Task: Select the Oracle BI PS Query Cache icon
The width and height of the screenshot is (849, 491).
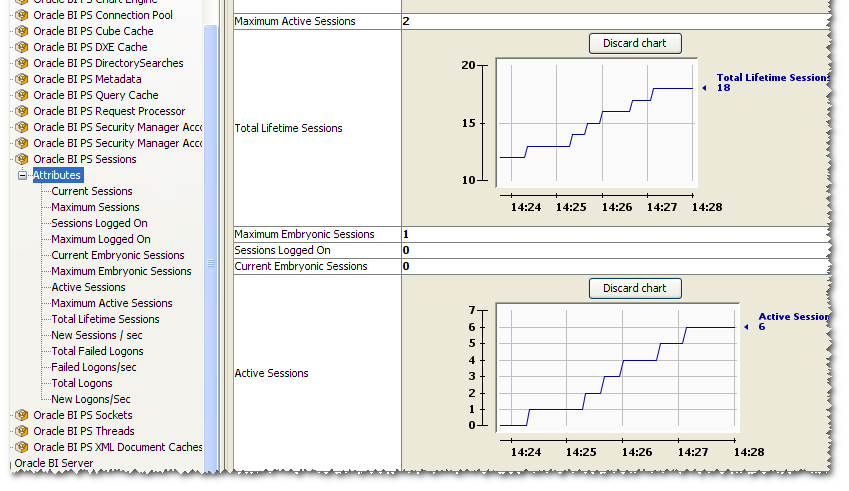Action: point(21,95)
